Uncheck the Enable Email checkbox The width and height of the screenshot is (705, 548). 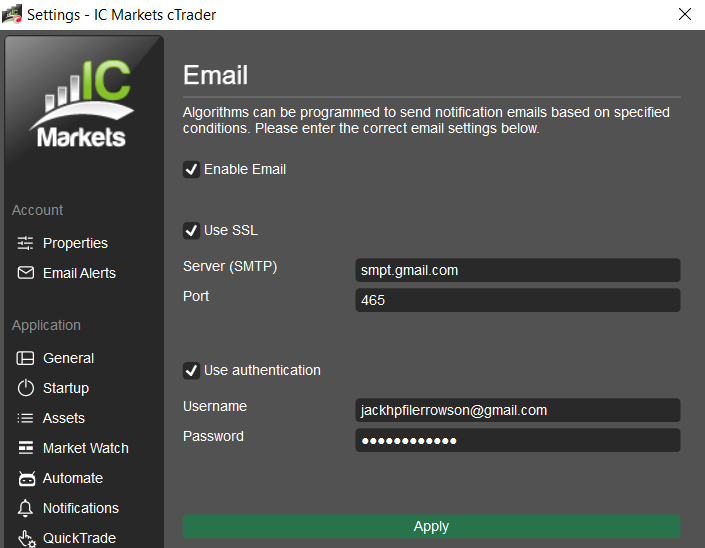point(192,169)
